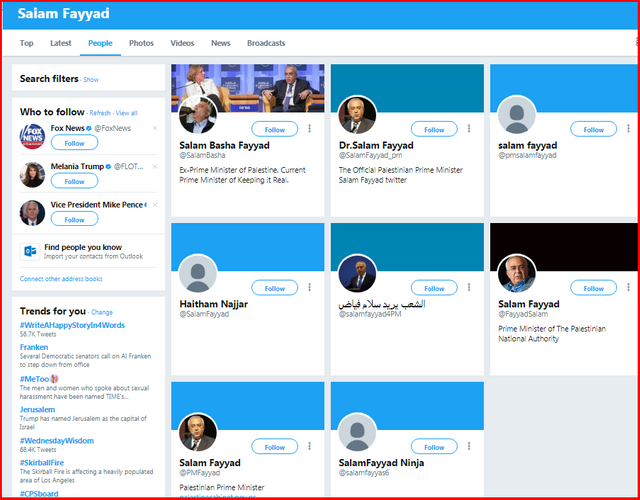Click the @SalamBasha handle

(x=202, y=155)
